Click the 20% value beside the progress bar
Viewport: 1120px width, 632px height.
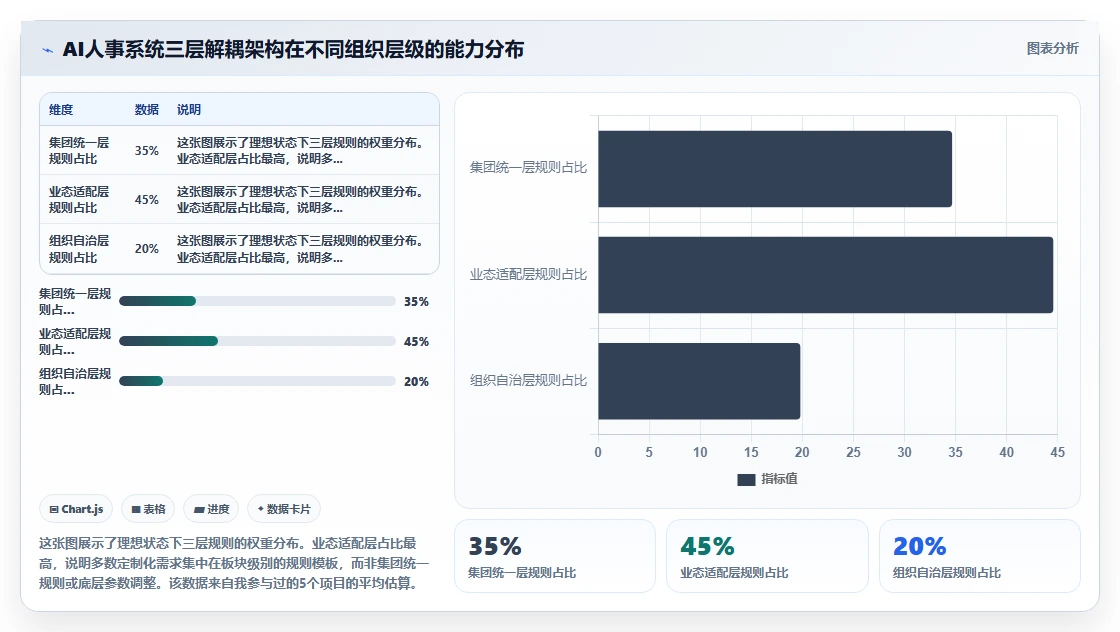point(416,382)
